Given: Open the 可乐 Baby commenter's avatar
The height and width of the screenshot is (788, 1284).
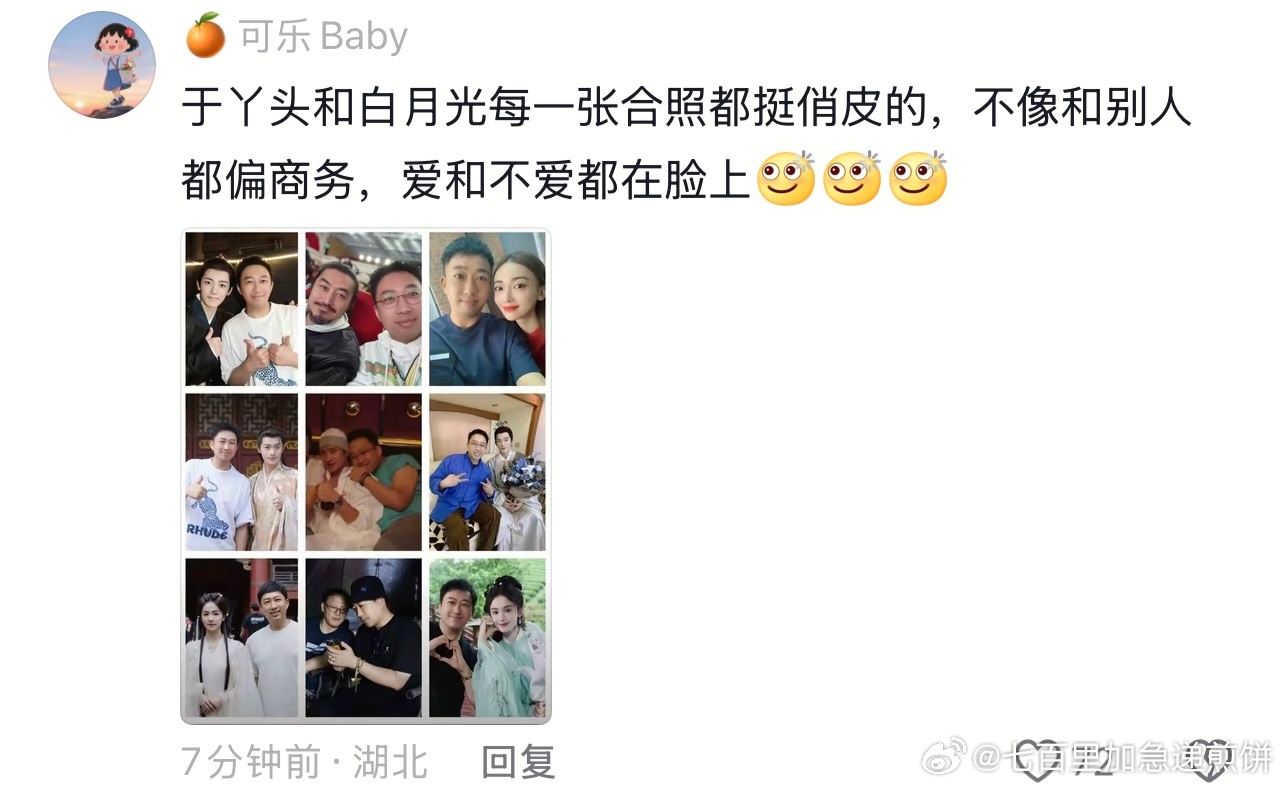Looking at the screenshot, I should [102, 64].
